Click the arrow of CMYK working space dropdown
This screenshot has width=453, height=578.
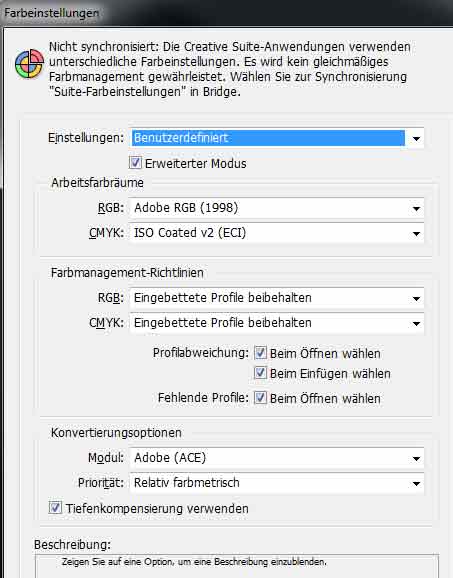coord(416,234)
